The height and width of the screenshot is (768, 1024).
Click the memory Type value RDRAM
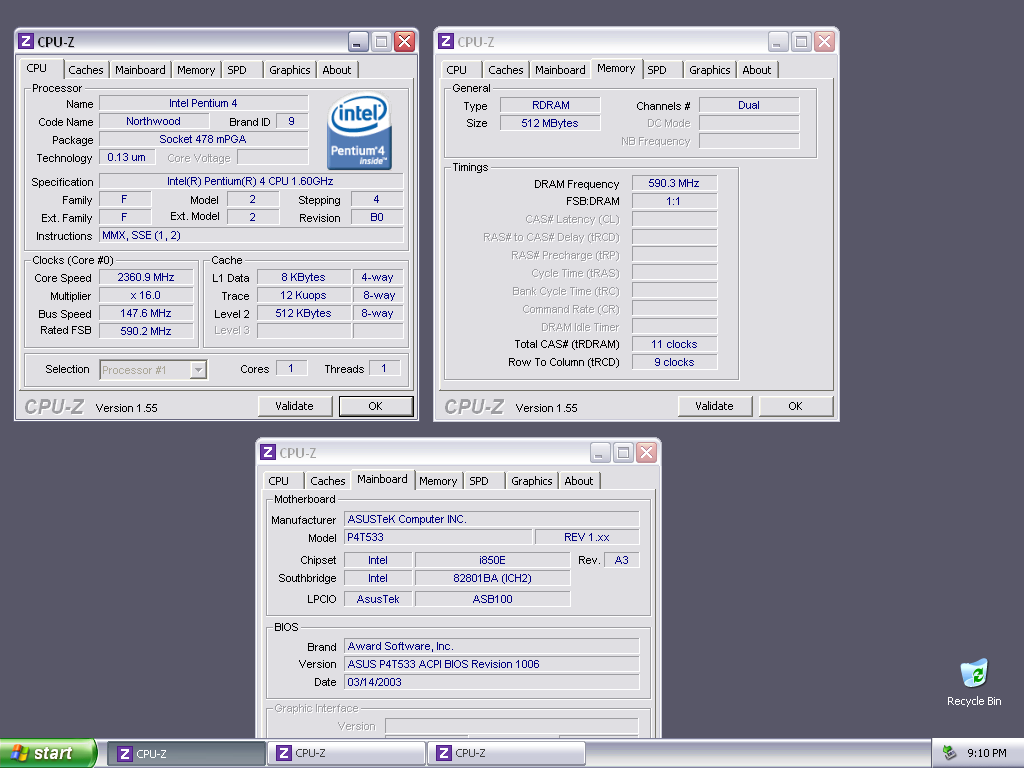coord(550,105)
